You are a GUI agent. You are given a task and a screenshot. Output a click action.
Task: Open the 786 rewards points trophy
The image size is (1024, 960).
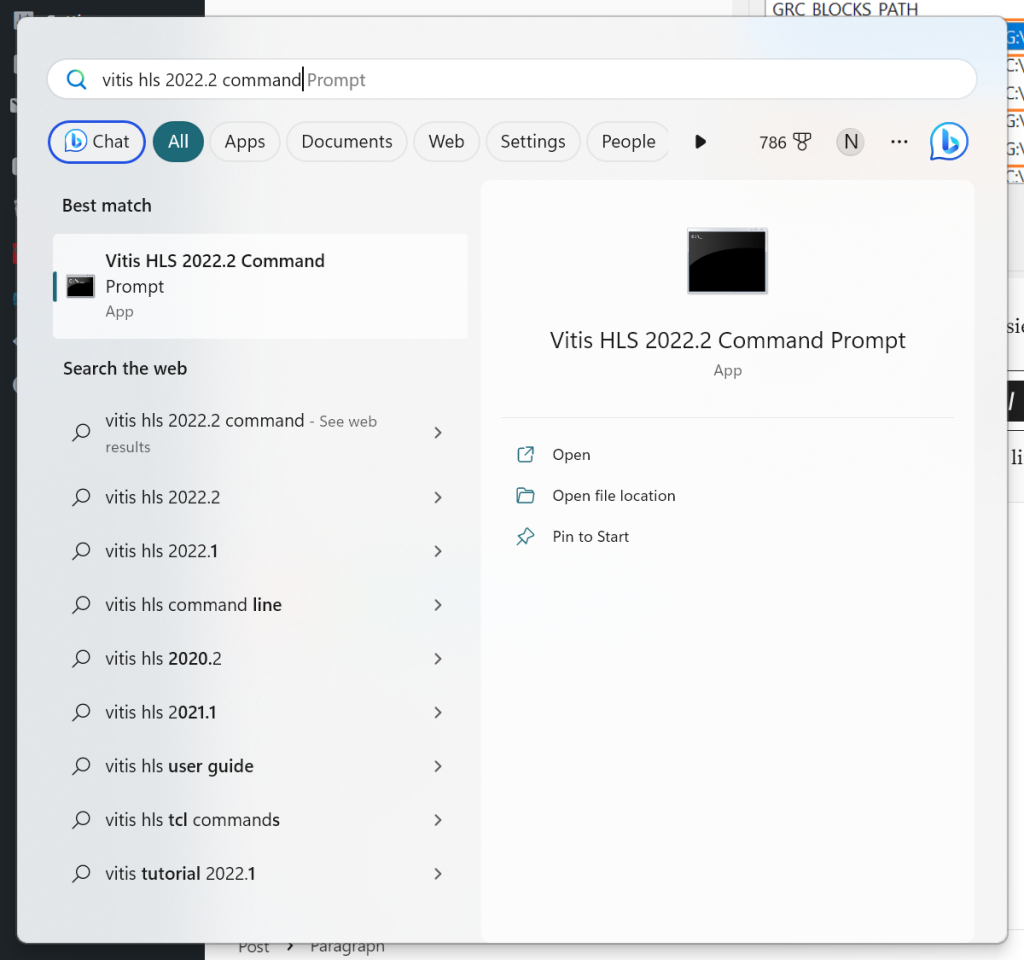(x=785, y=142)
